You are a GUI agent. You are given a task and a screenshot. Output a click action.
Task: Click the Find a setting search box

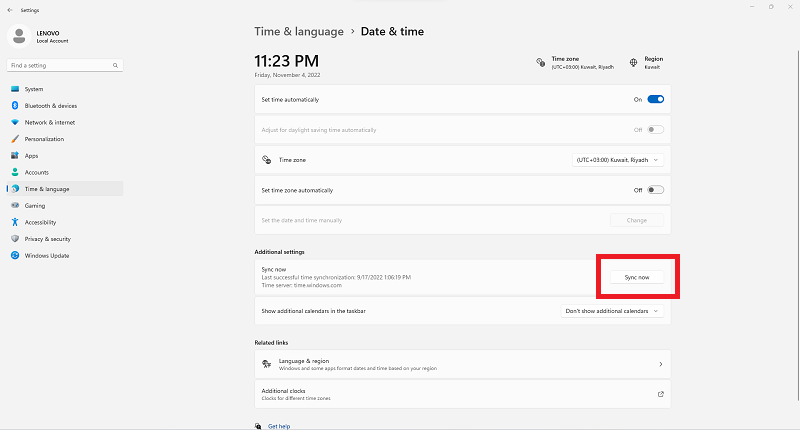pyautogui.click(x=62, y=66)
